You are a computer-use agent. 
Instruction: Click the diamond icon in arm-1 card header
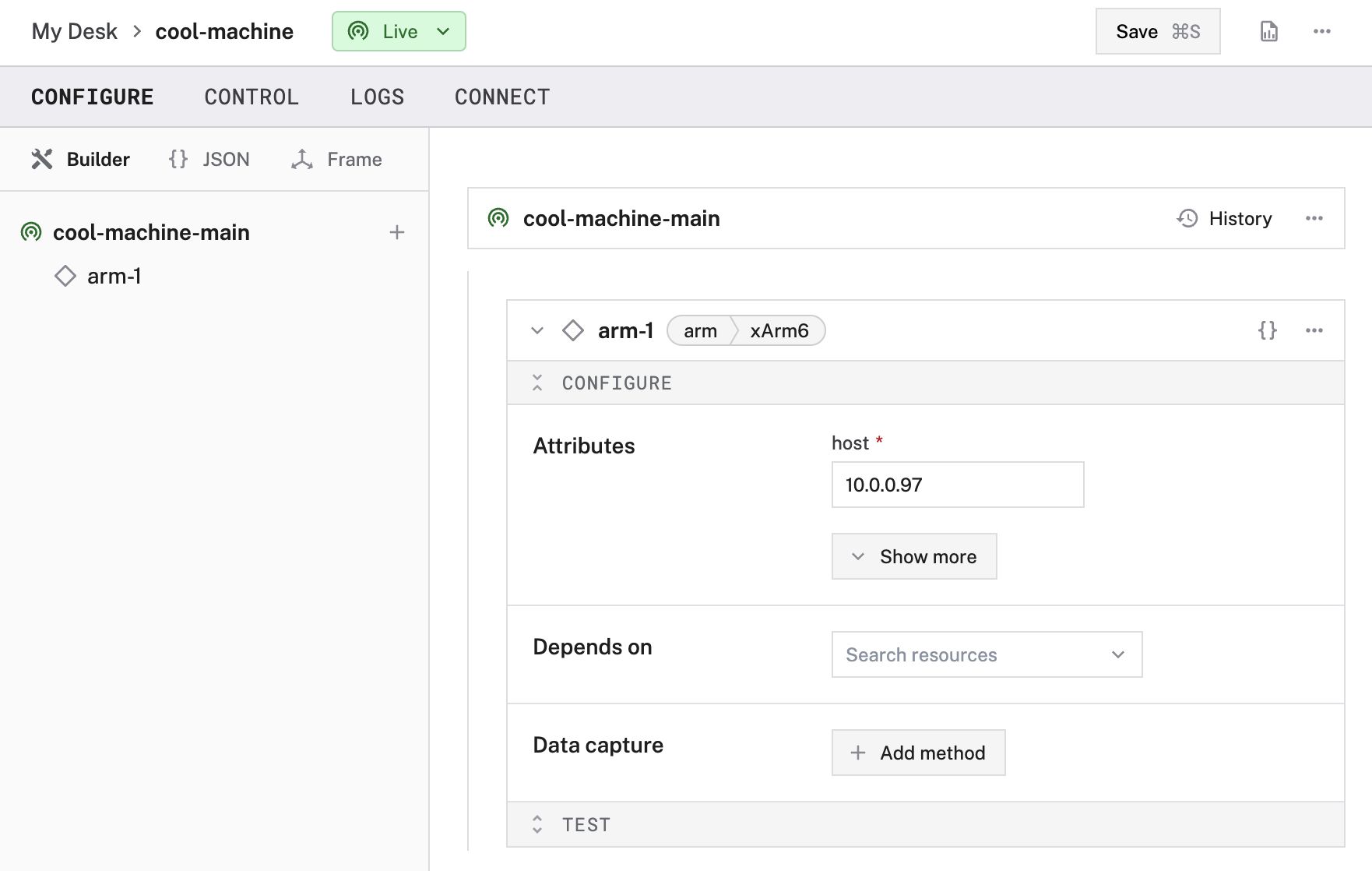pos(573,330)
